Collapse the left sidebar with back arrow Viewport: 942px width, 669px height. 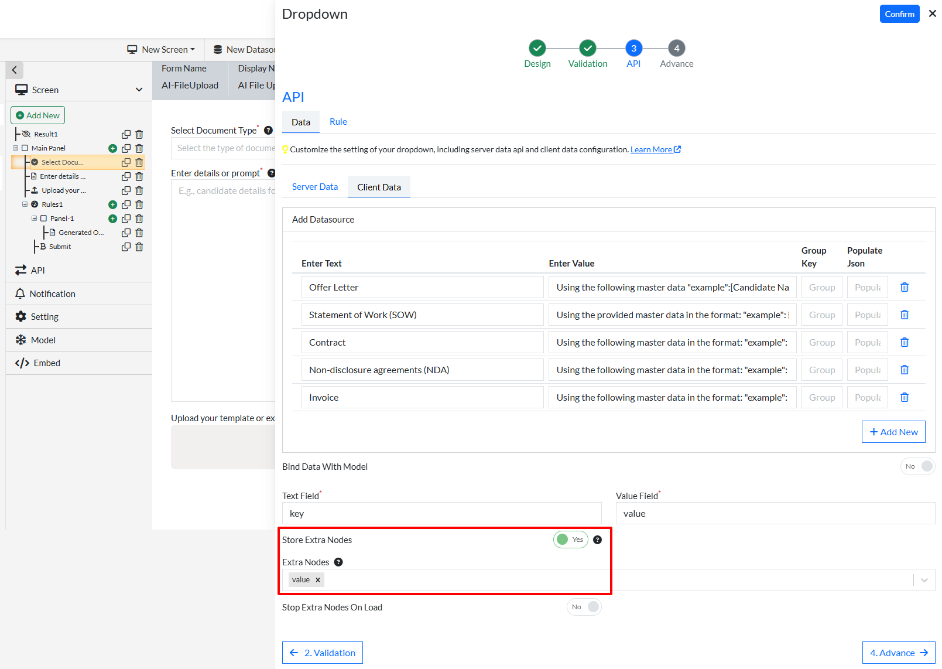click(14, 70)
